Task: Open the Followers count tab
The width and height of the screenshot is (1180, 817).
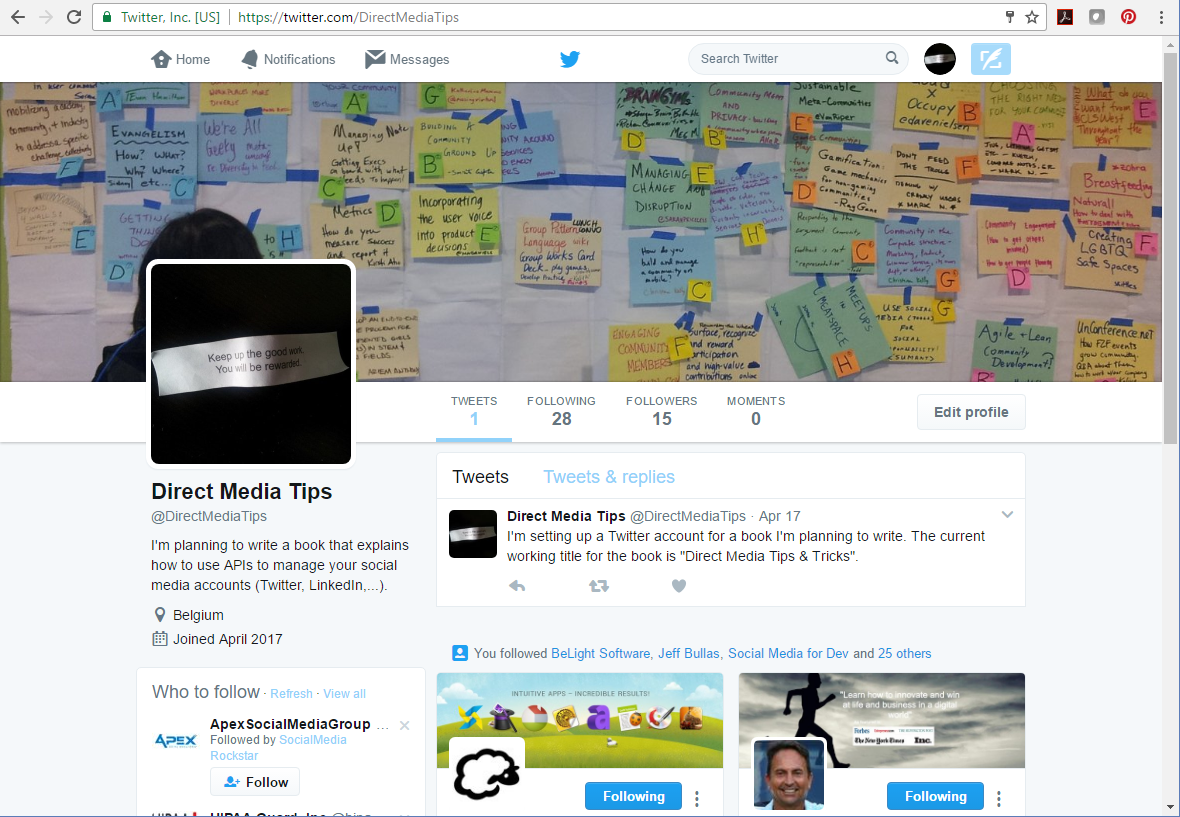Action: click(661, 412)
